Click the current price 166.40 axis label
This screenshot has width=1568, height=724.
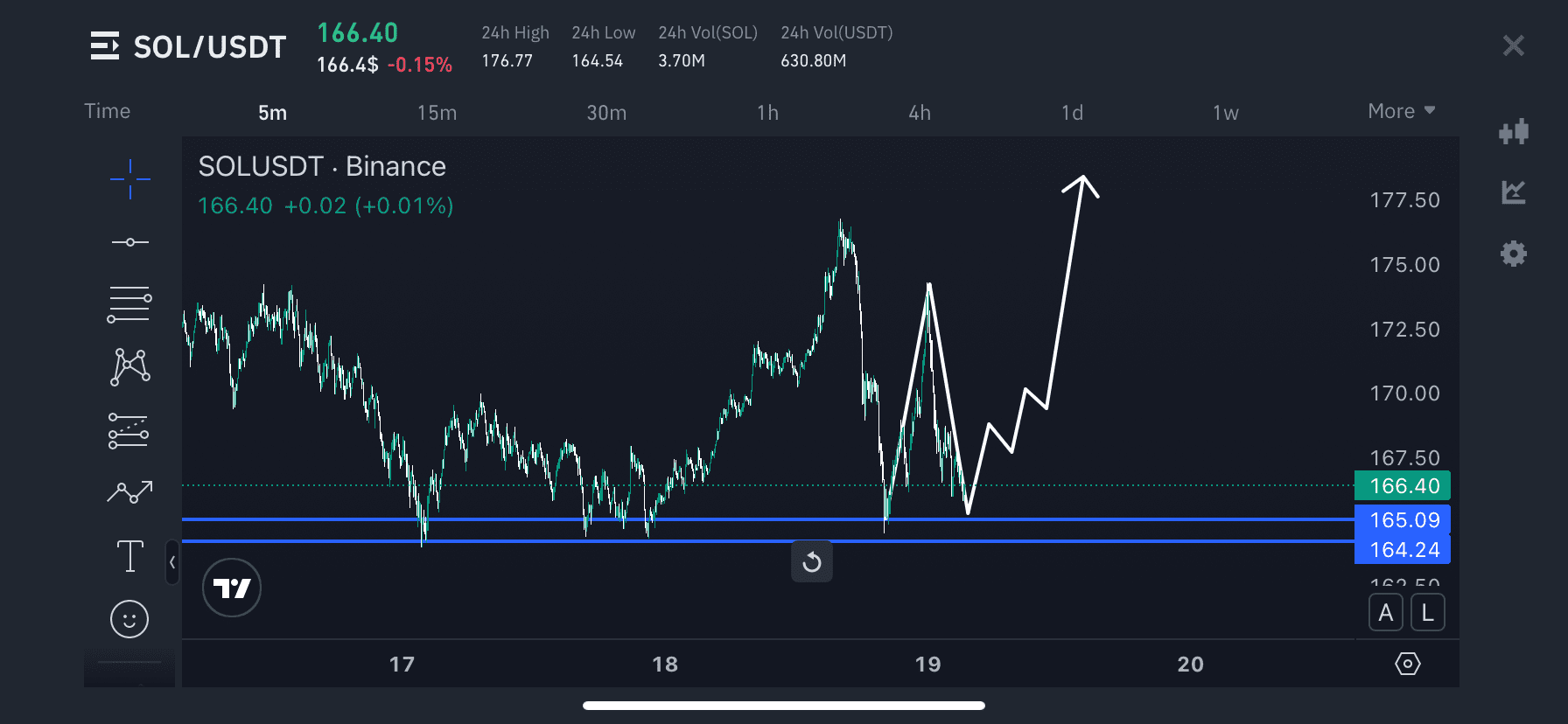pyautogui.click(x=1403, y=485)
